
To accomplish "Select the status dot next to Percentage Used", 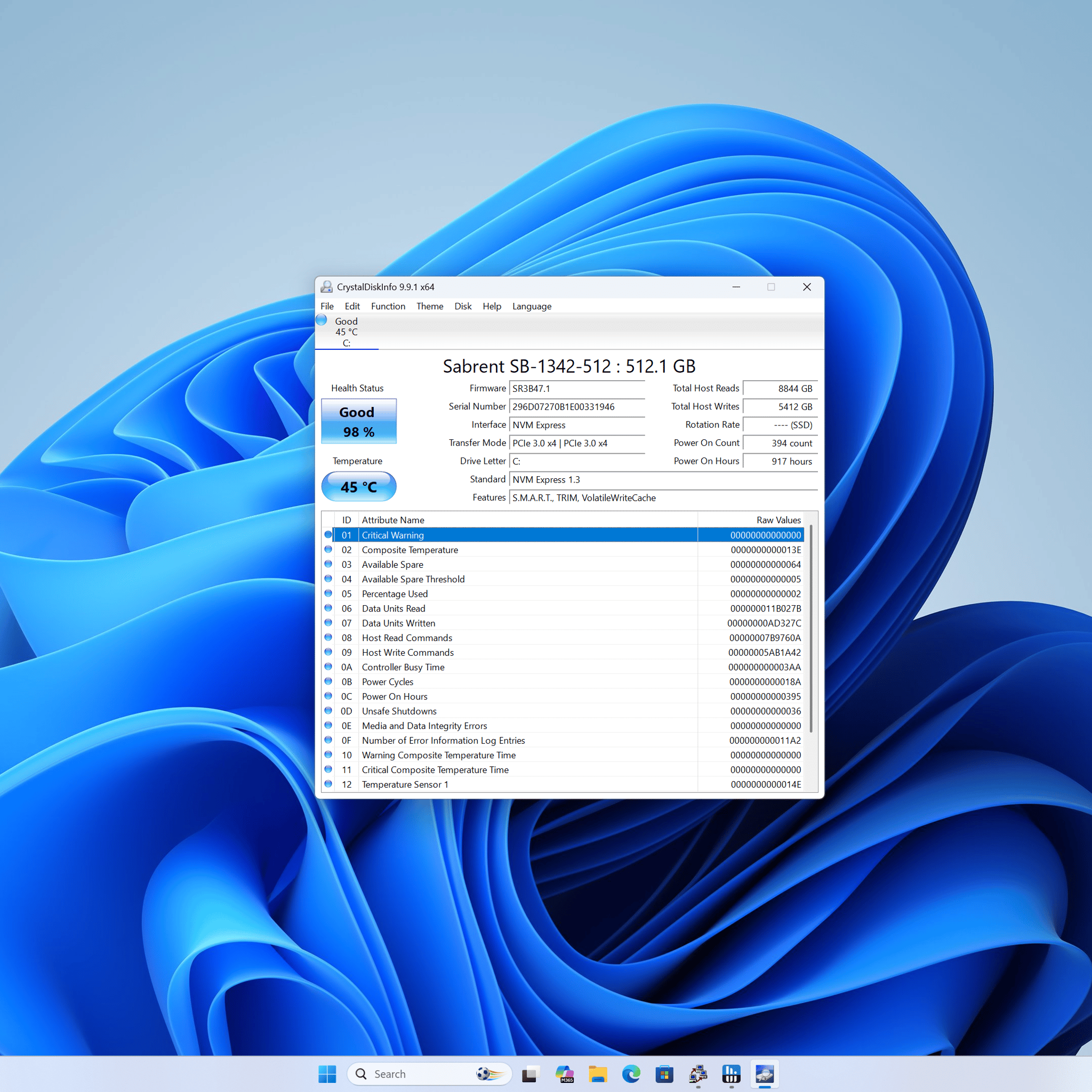I will pos(328,593).
